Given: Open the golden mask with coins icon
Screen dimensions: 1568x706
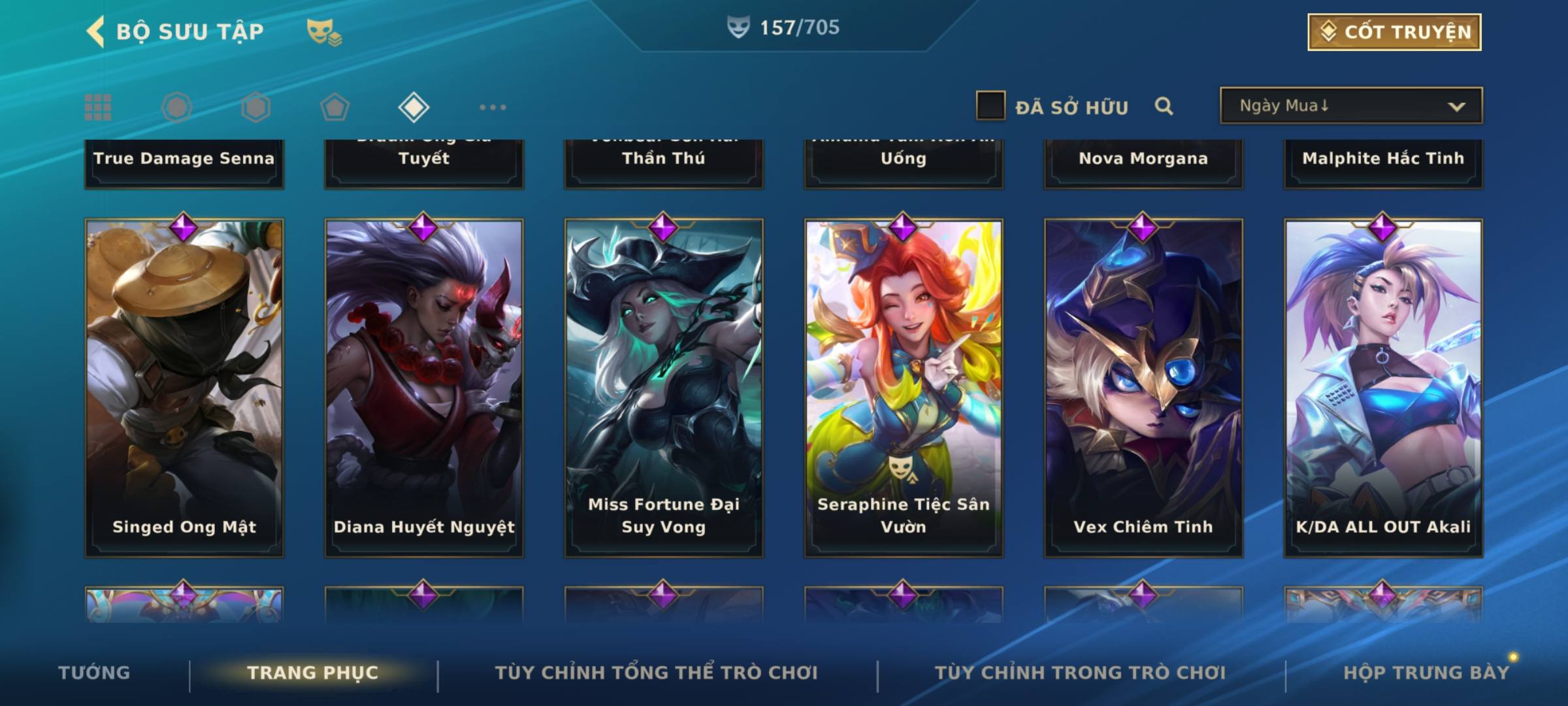Looking at the screenshot, I should pyautogui.click(x=324, y=32).
